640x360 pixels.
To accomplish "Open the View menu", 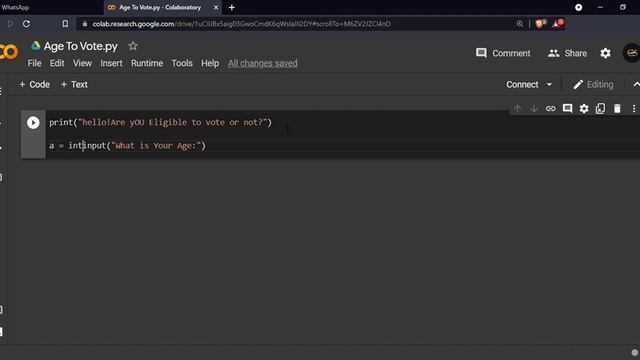I will point(82,63).
